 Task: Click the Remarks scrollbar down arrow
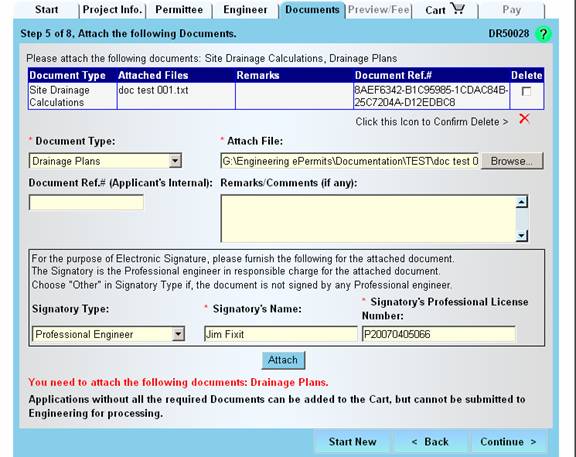pyautogui.click(x=522, y=235)
